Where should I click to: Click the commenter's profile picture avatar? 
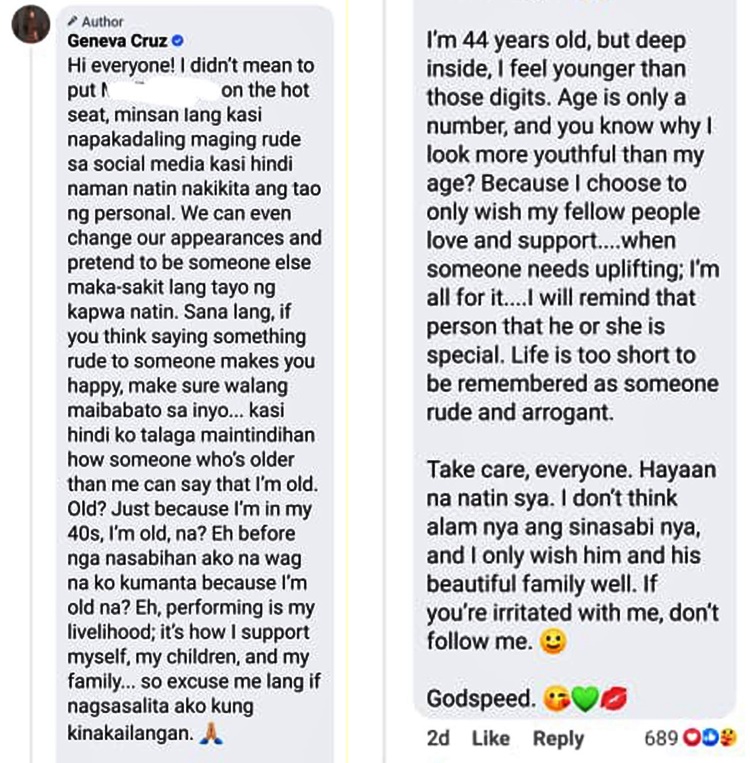31,23
